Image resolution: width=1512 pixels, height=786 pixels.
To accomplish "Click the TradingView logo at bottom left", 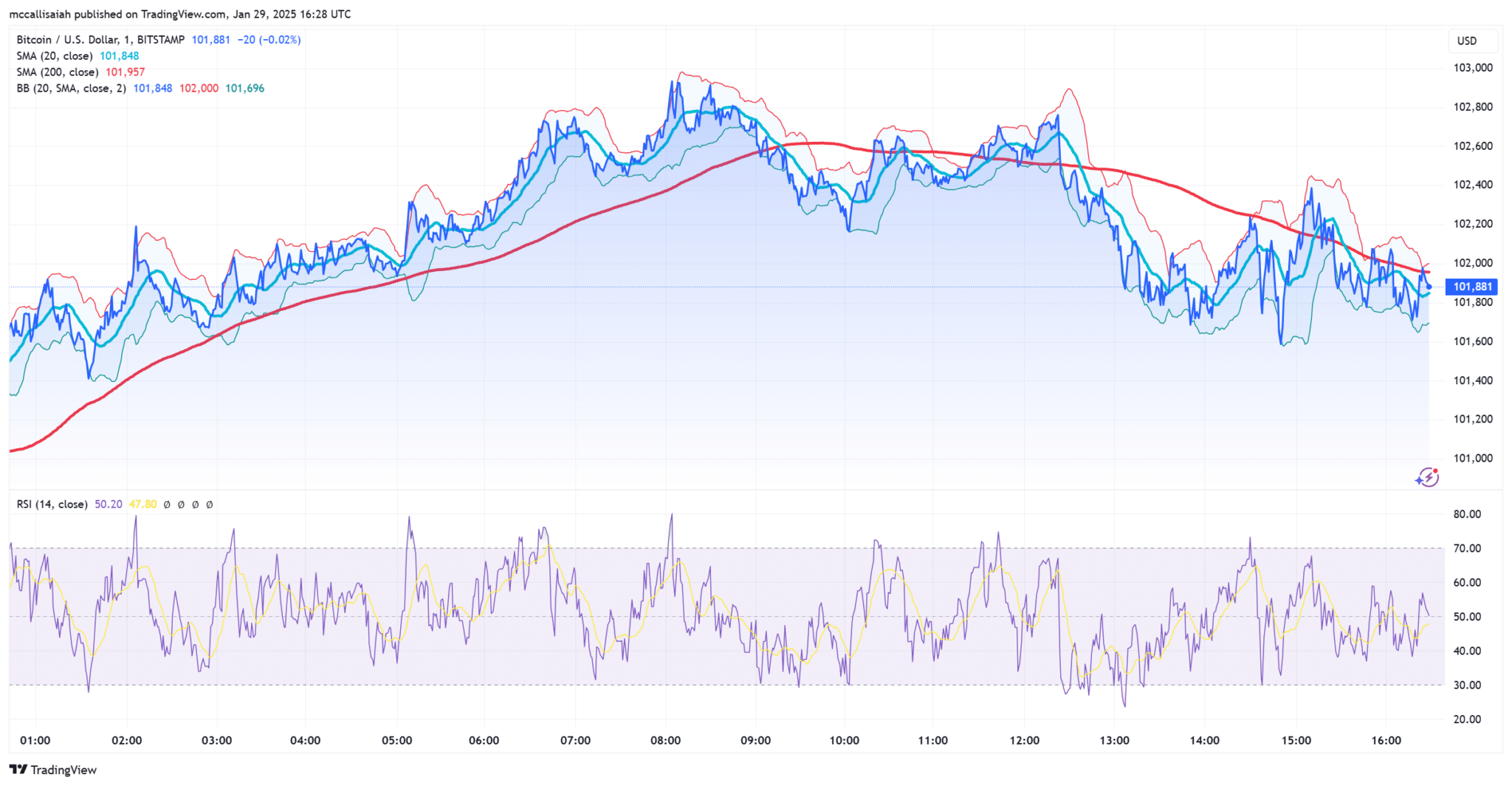I will point(53,770).
